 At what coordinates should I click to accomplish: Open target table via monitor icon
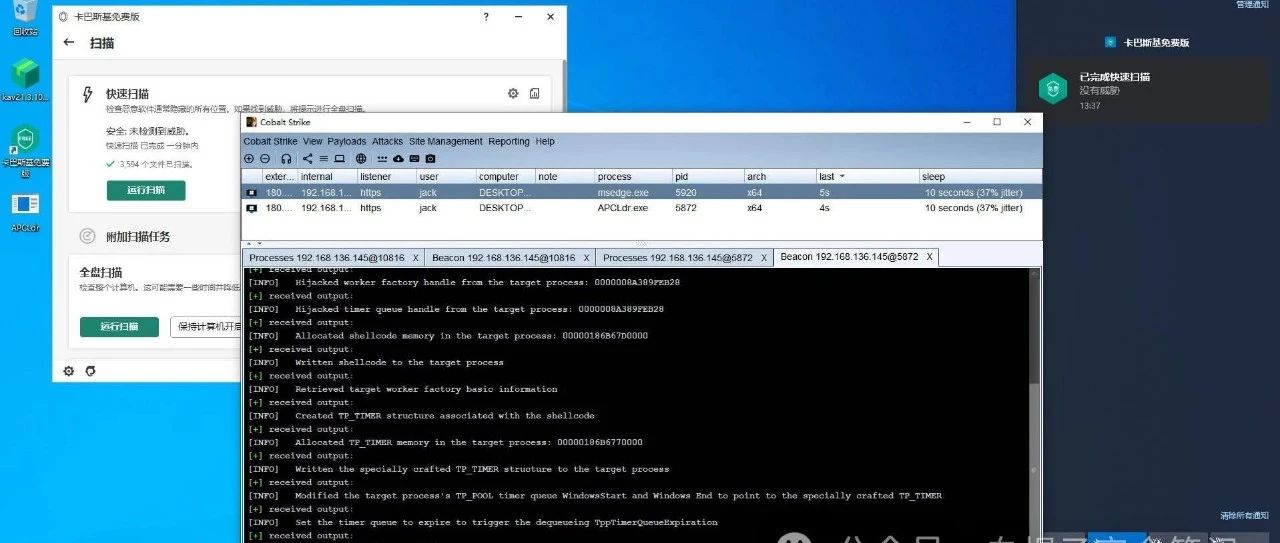pos(339,159)
